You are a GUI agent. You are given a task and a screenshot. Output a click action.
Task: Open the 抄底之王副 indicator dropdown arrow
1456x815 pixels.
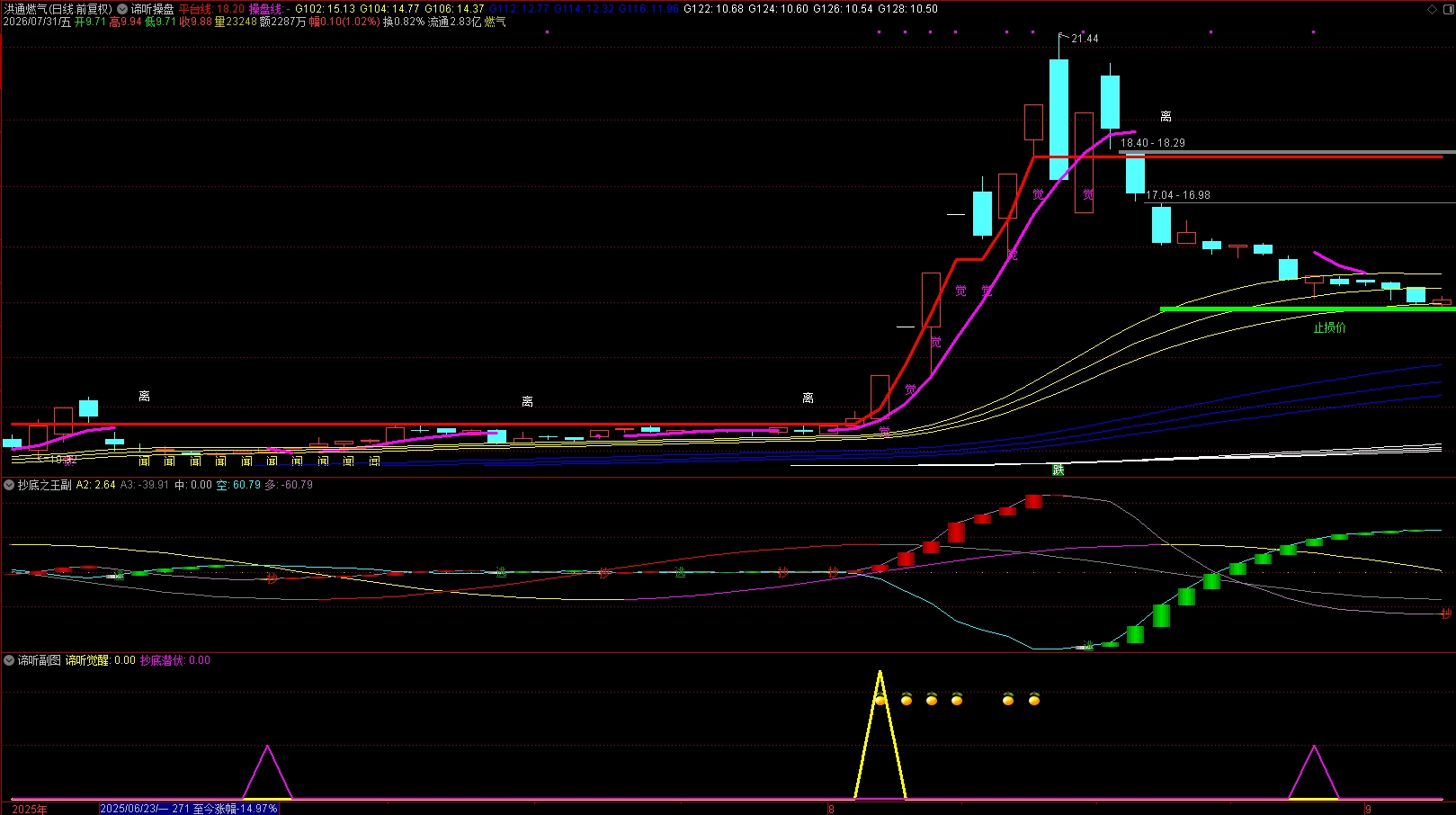coord(9,485)
